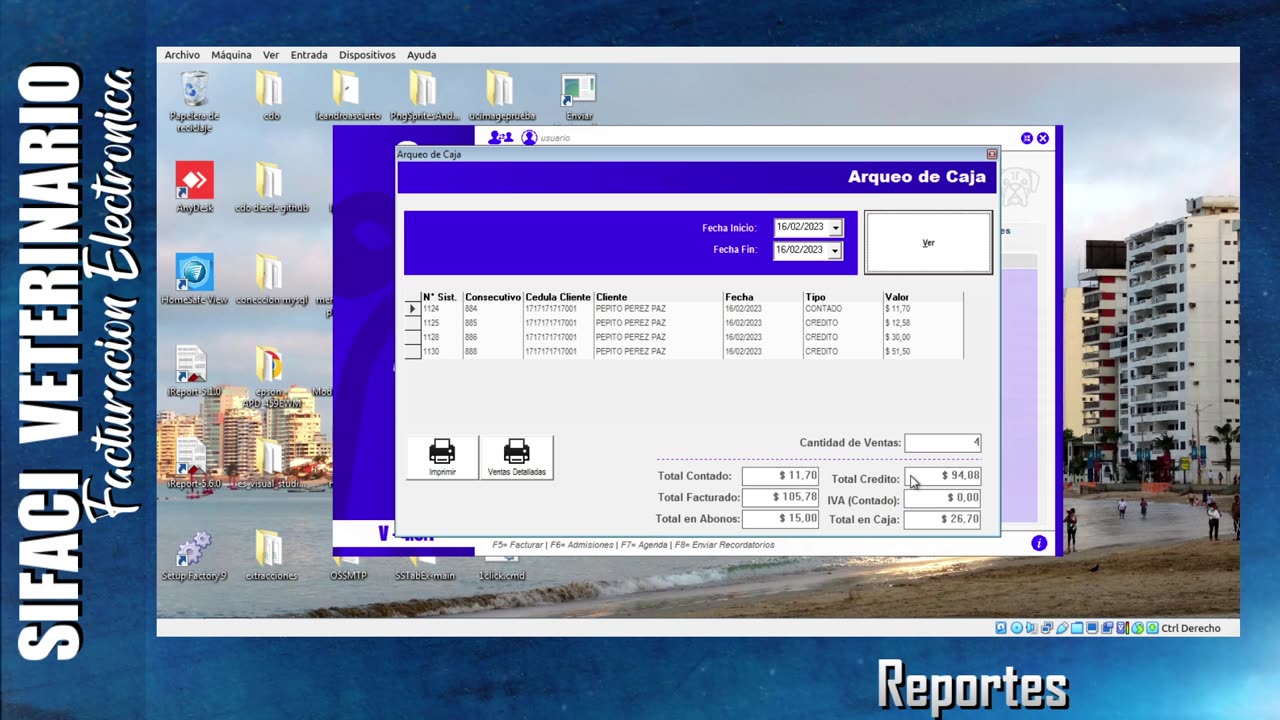Screen dimensions: 1280x720
Task: Click the Cedula Cliente column header
Action: [x=558, y=297]
